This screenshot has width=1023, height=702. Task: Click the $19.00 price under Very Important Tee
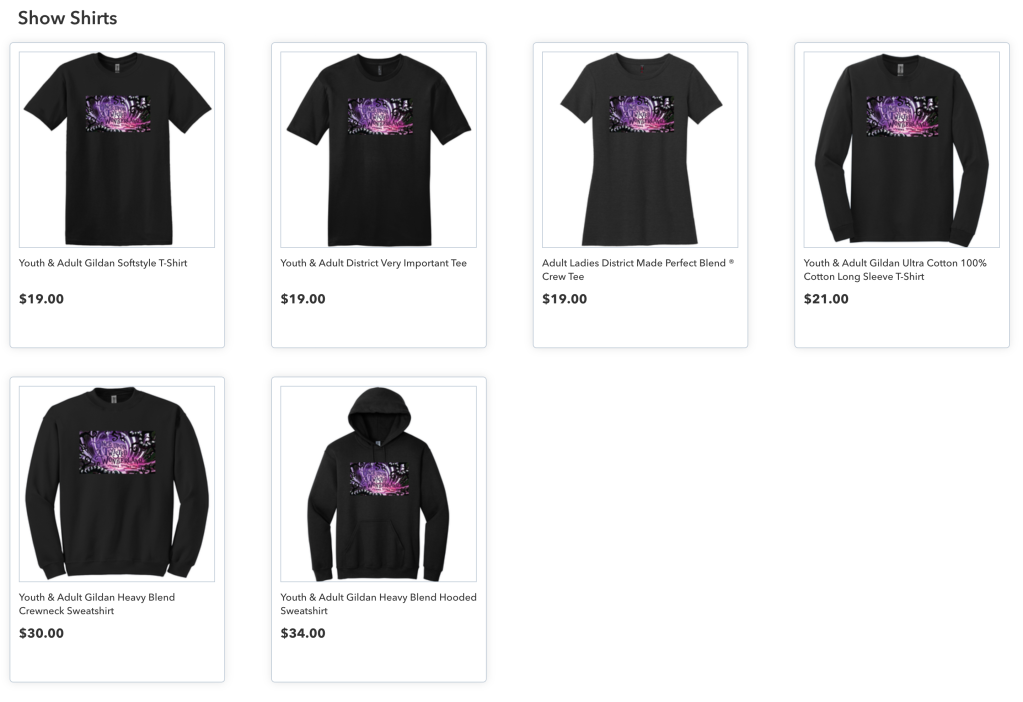coord(303,299)
